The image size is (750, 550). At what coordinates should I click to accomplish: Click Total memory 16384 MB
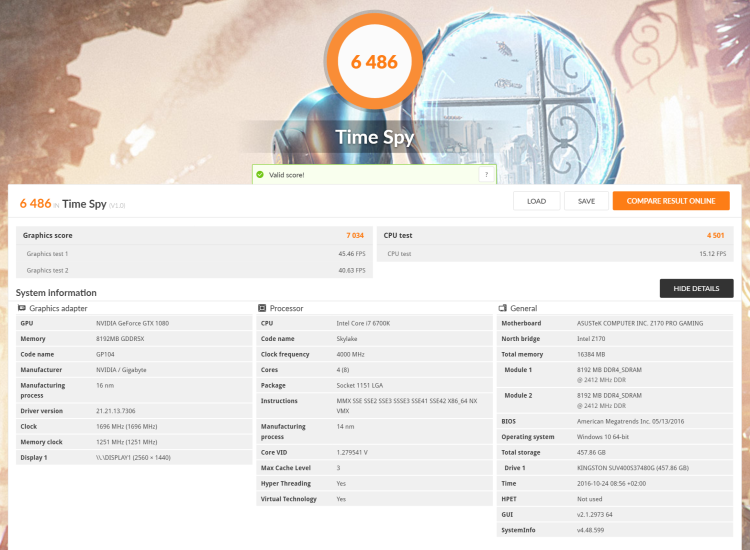tap(591, 354)
